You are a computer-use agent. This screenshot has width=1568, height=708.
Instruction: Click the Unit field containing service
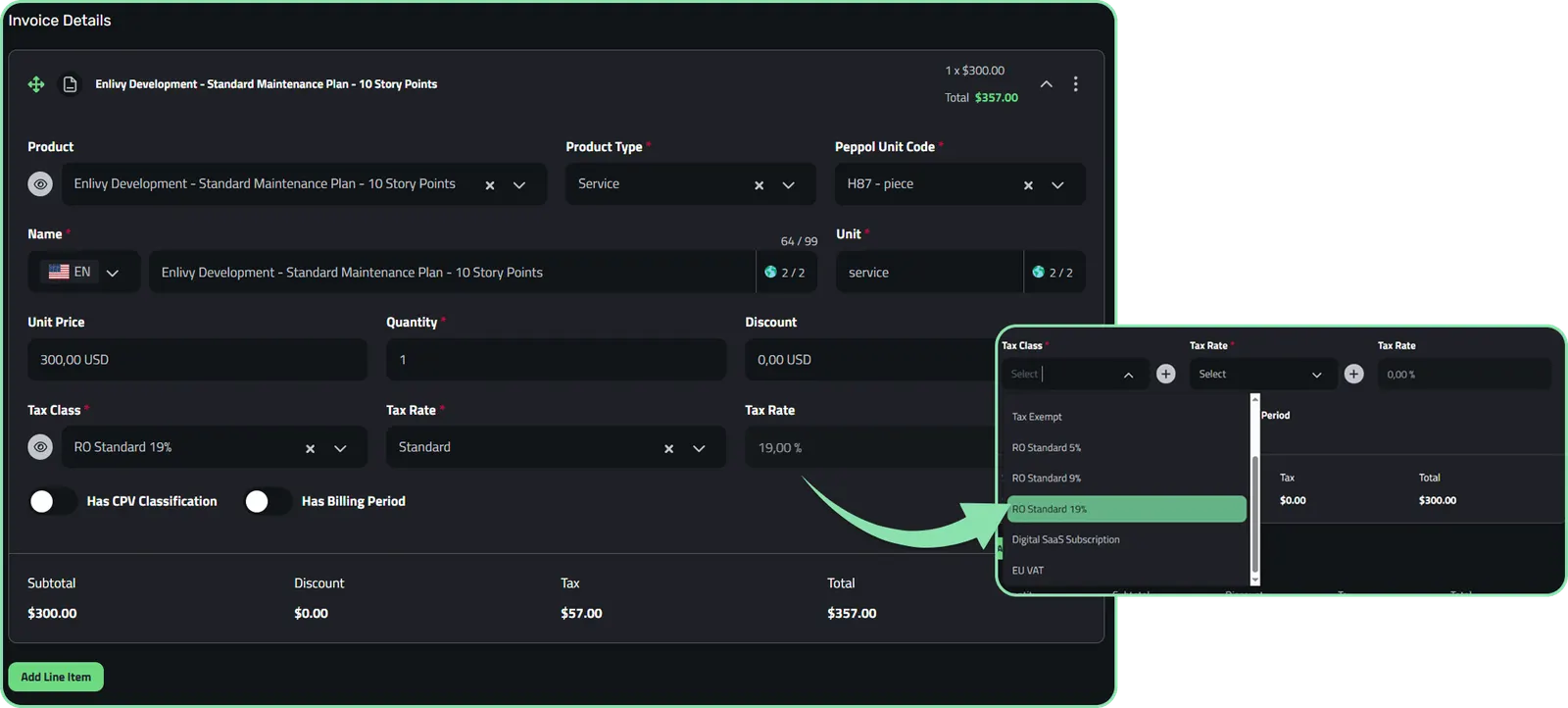click(929, 272)
